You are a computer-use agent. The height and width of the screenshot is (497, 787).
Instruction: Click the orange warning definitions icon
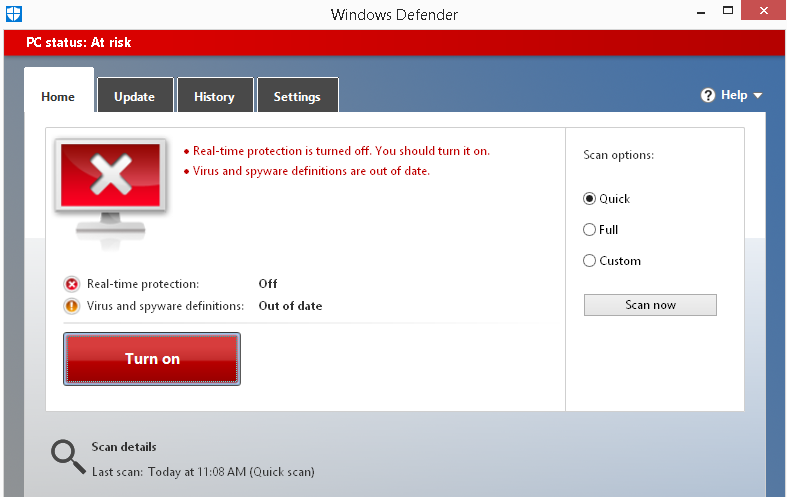coord(71,306)
